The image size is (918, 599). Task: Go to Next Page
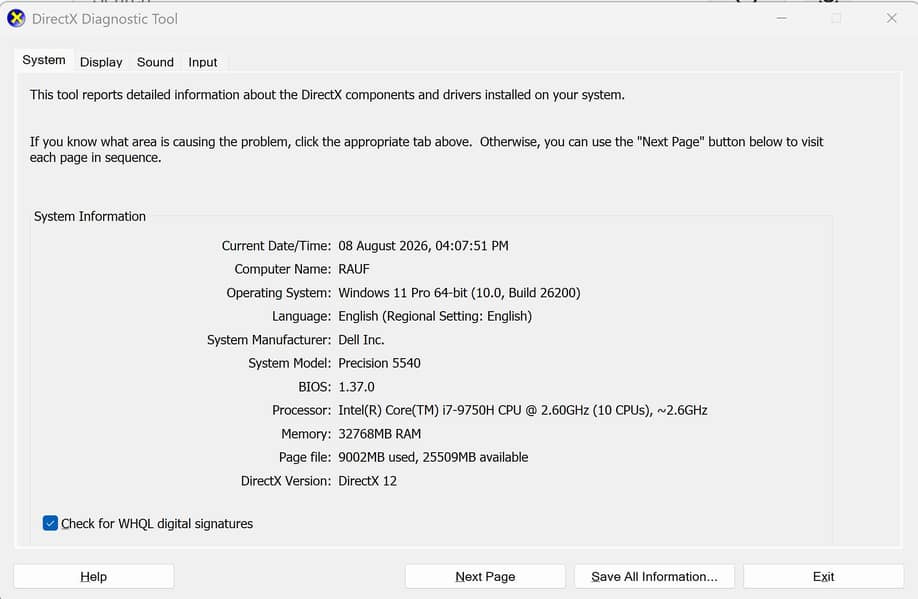(485, 576)
